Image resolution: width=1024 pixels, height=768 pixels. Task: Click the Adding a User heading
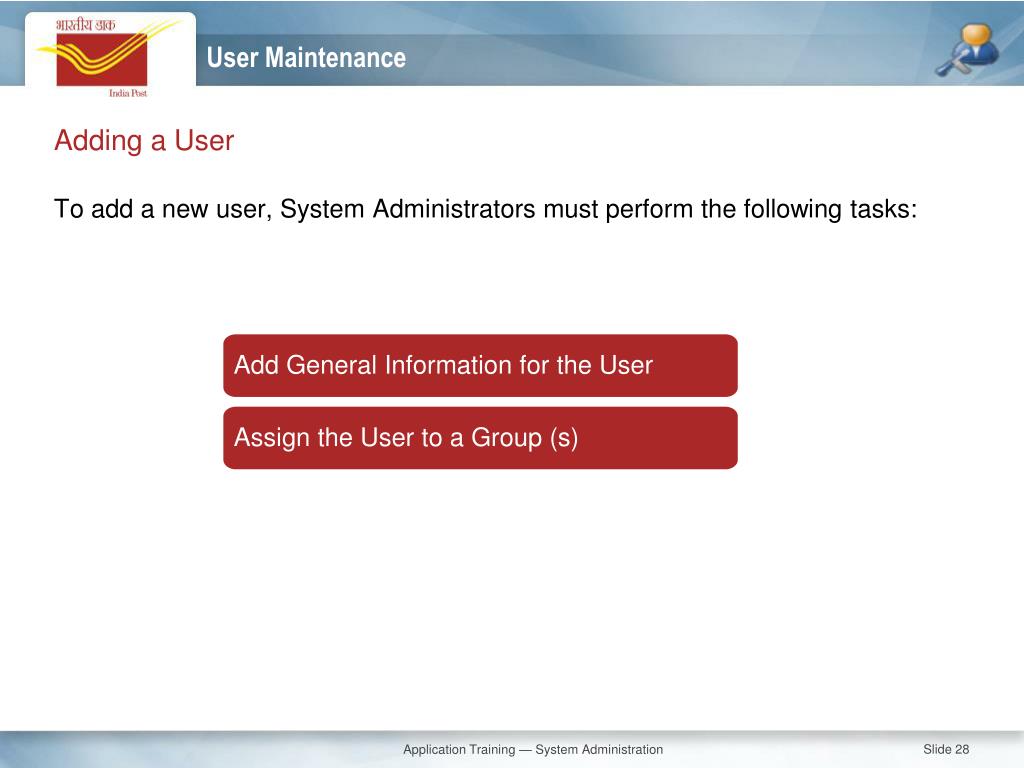[144, 141]
